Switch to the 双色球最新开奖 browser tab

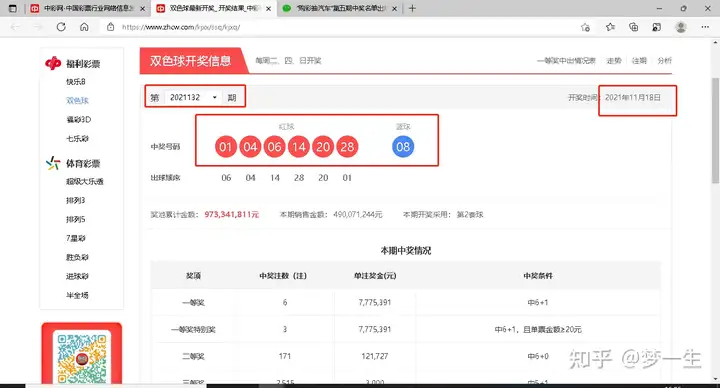(x=214, y=9)
